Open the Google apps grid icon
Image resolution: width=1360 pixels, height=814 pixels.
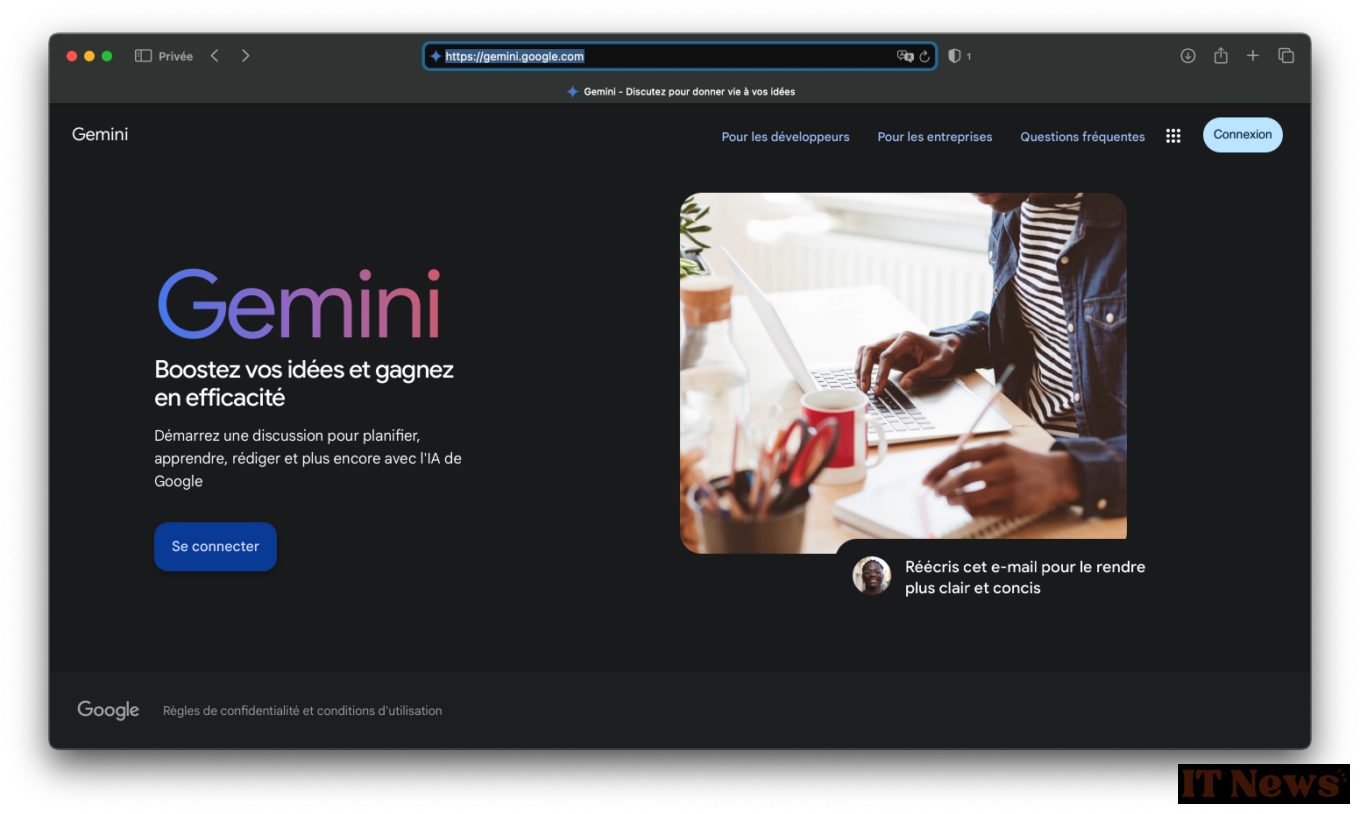(1173, 136)
